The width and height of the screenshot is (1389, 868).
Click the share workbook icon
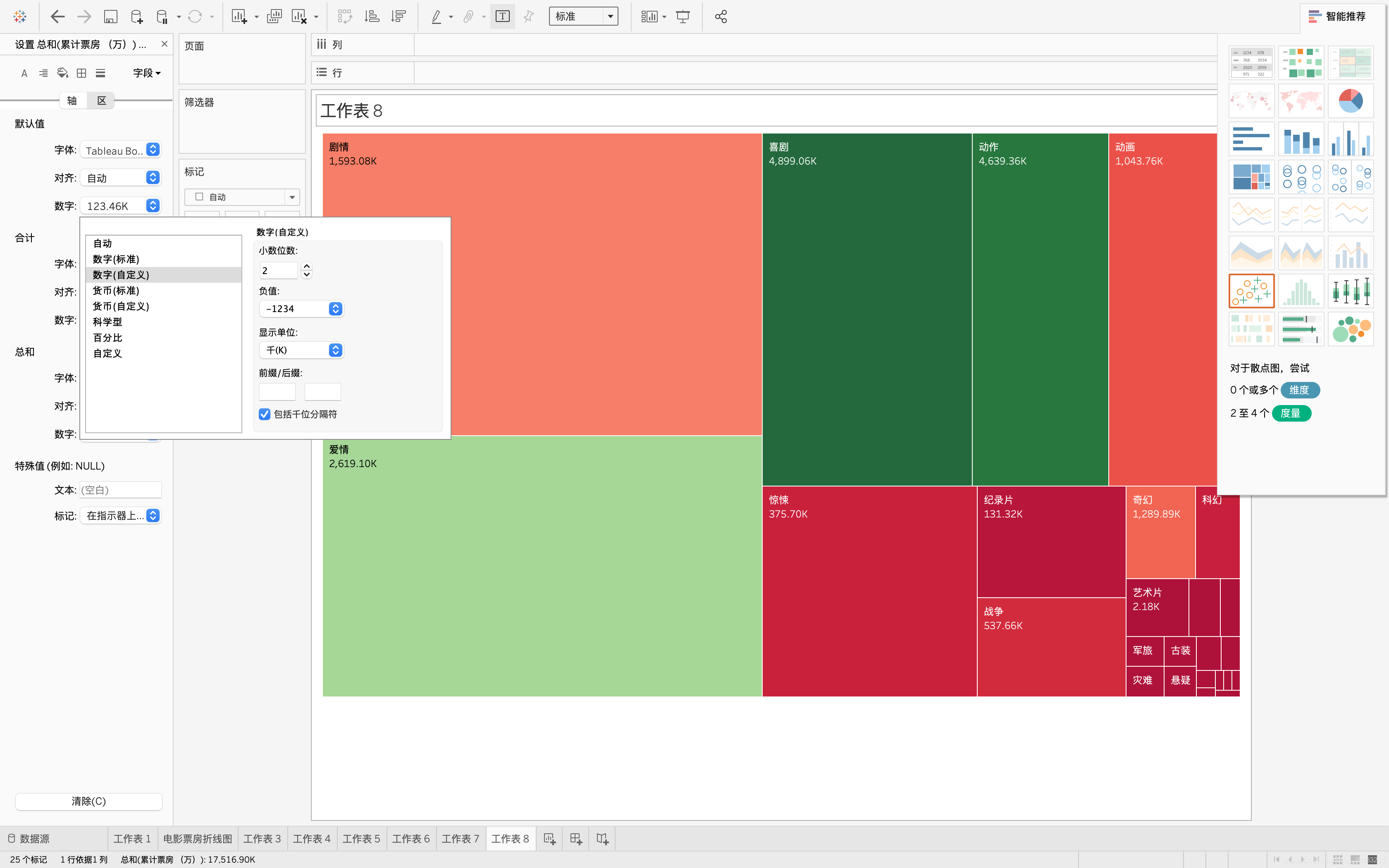coord(721,17)
